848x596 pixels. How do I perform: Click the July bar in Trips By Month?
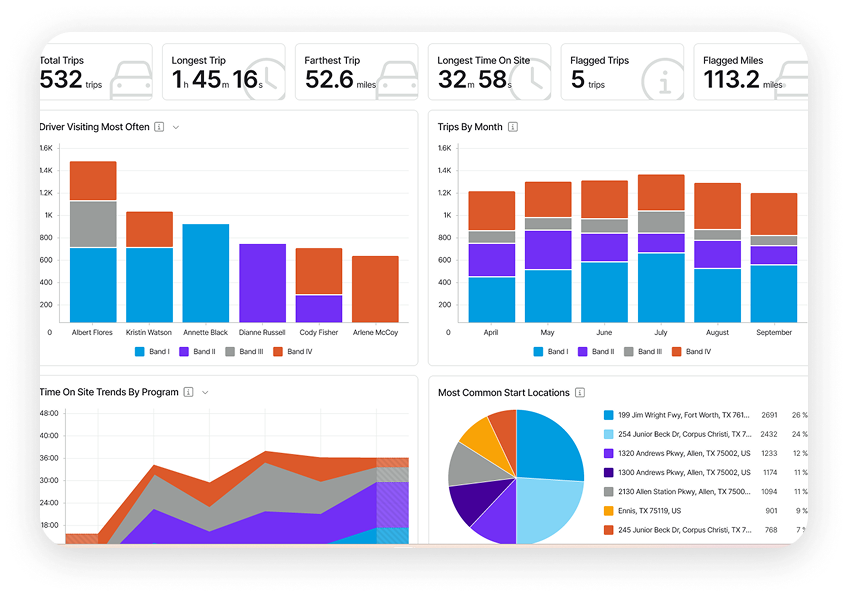coord(661,260)
